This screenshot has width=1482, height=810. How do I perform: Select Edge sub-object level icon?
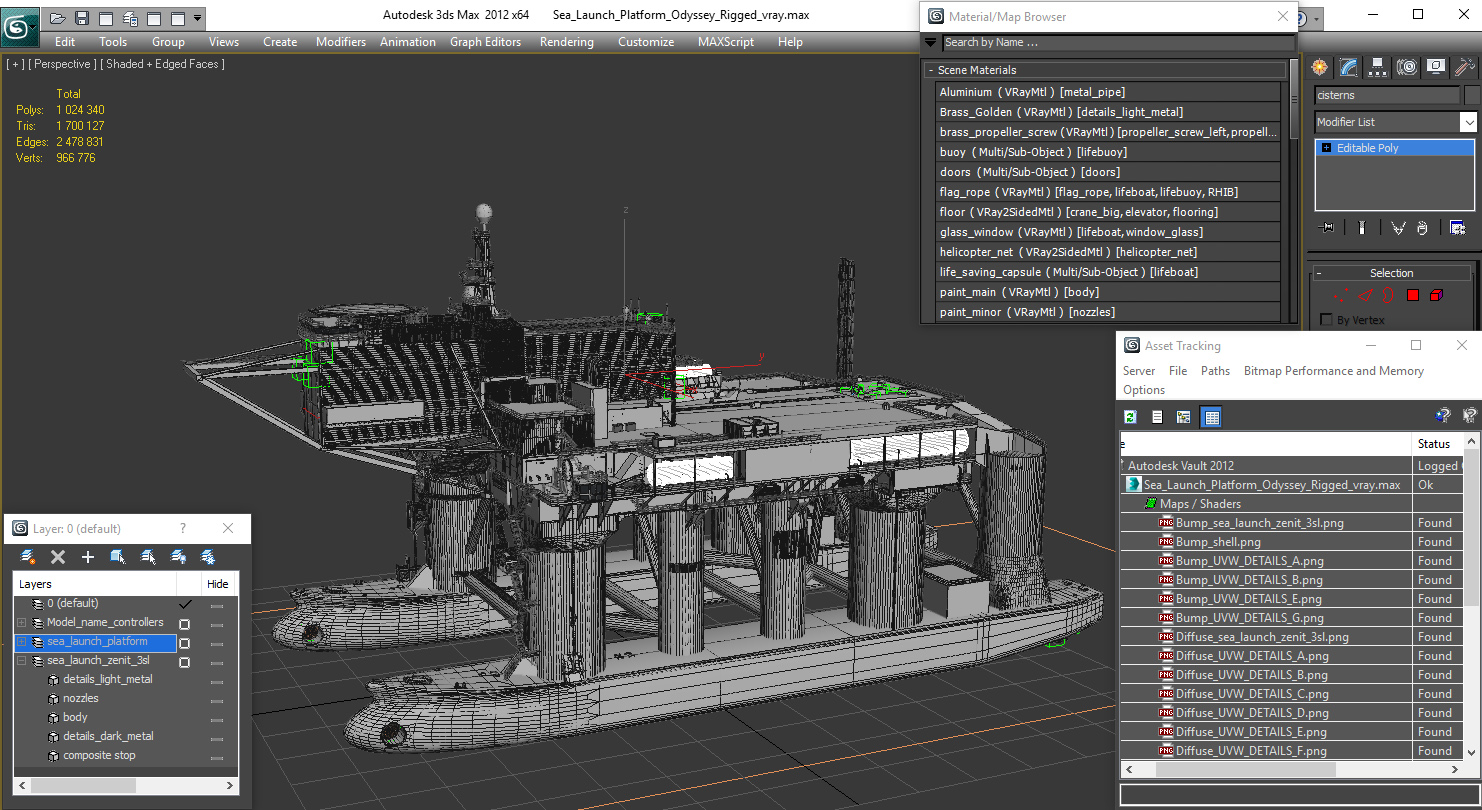click(x=1365, y=295)
